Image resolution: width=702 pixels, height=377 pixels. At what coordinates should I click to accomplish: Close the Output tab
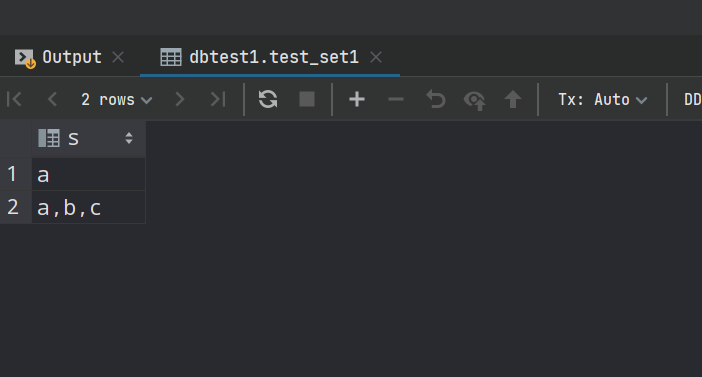(x=118, y=57)
